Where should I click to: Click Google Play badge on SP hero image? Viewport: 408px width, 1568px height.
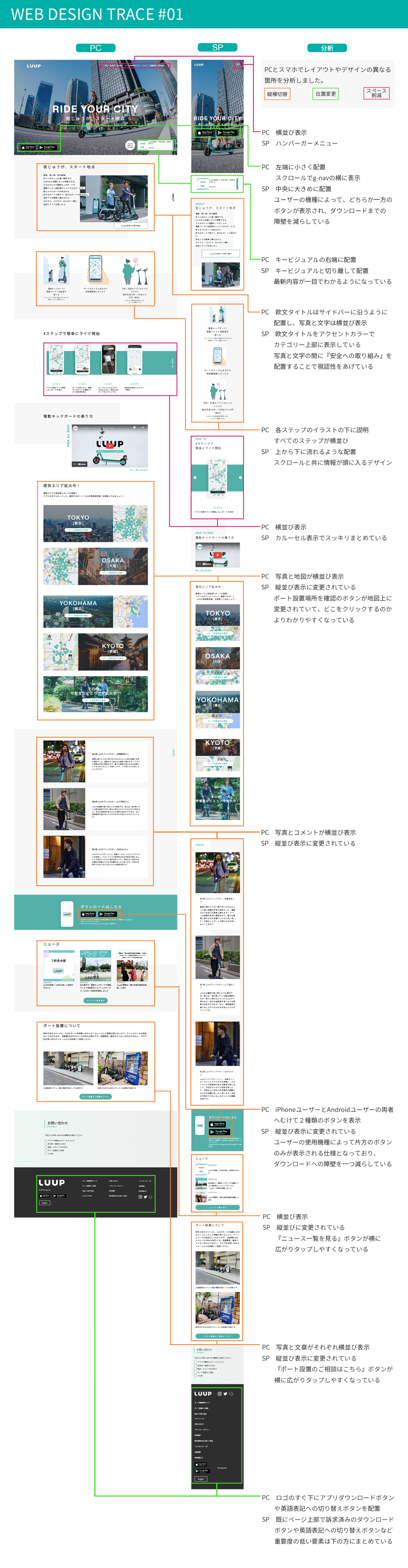228,132
